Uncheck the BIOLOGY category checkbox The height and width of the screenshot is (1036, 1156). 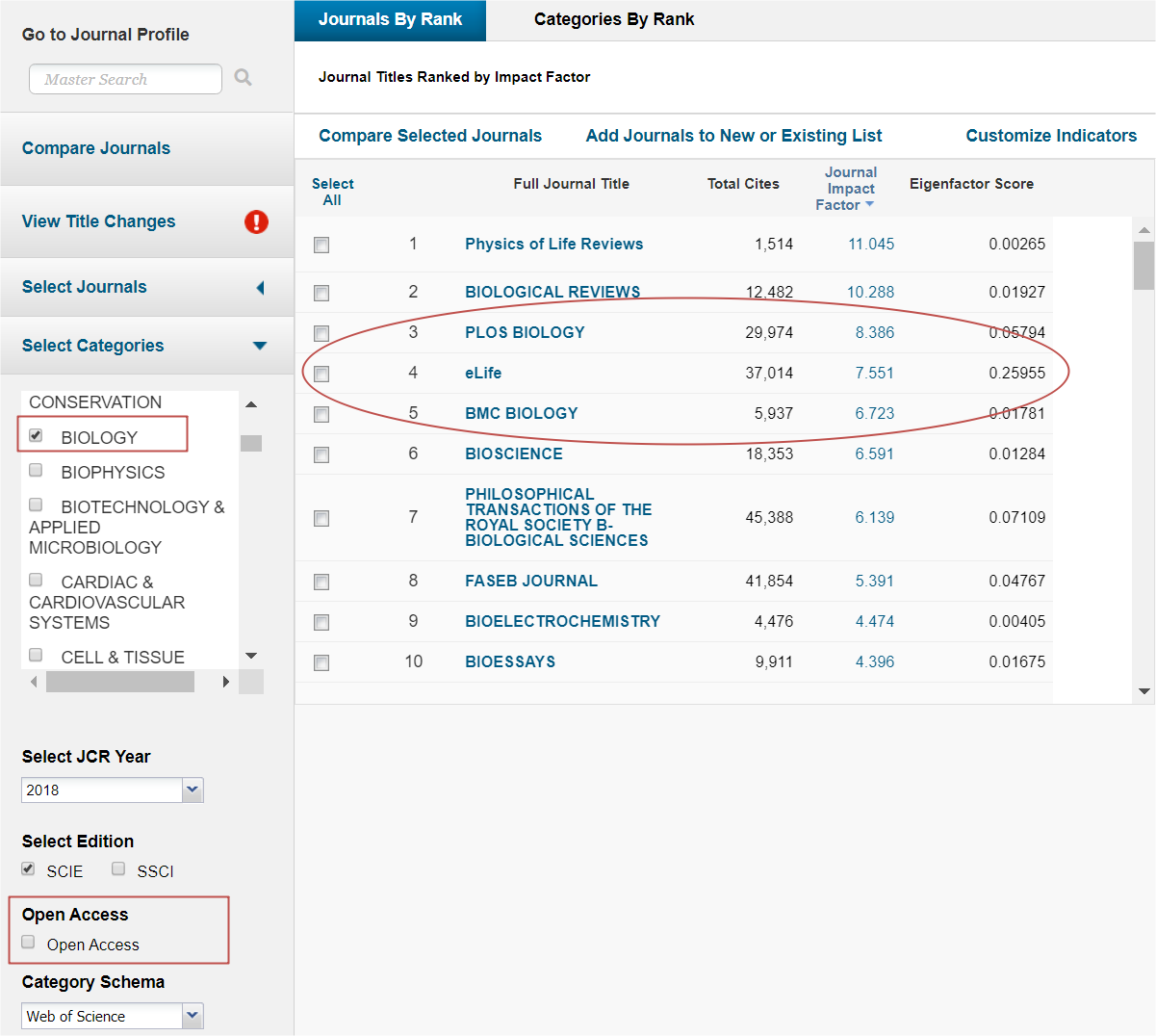point(36,436)
